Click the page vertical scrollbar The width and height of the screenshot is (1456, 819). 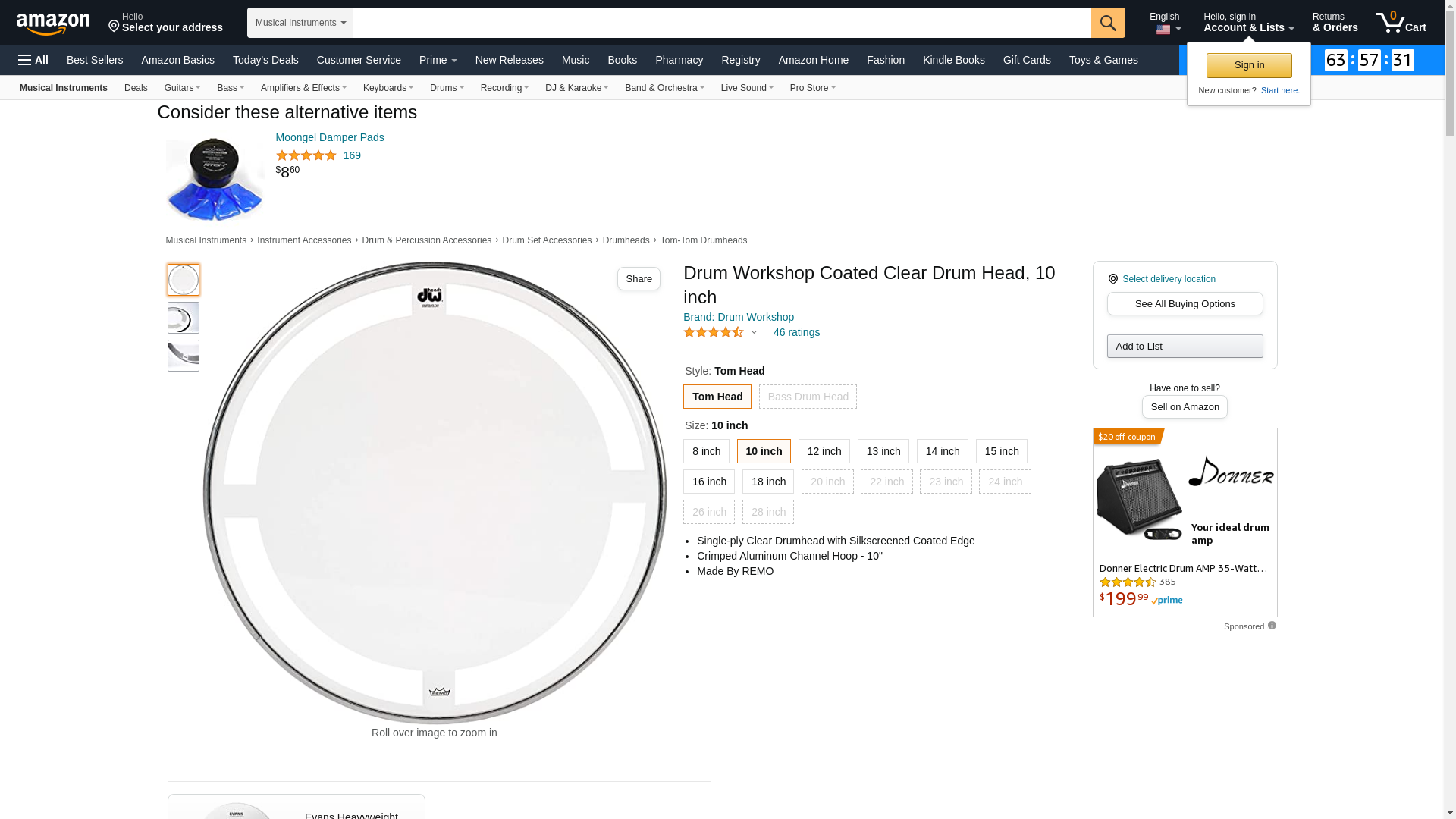pyautogui.click(x=1450, y=409)
